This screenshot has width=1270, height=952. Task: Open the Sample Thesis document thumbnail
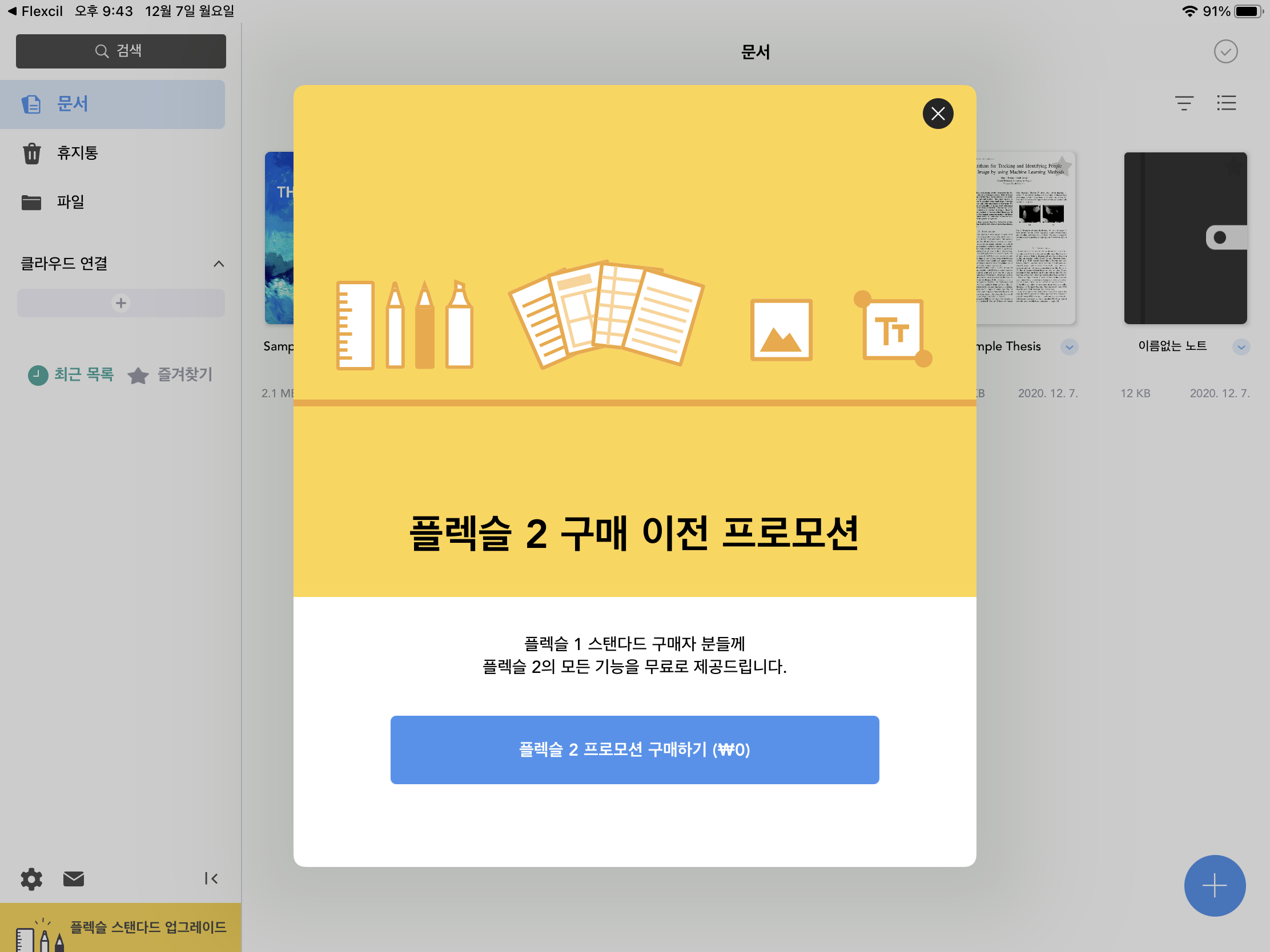1026,238
